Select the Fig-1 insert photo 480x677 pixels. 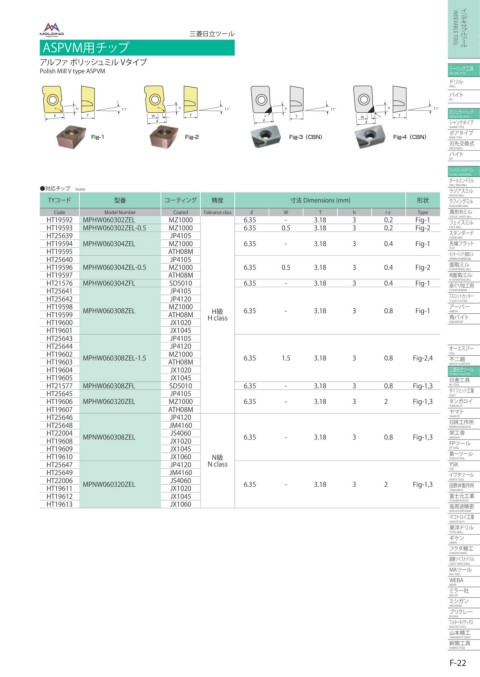click(x=72, y=137)
